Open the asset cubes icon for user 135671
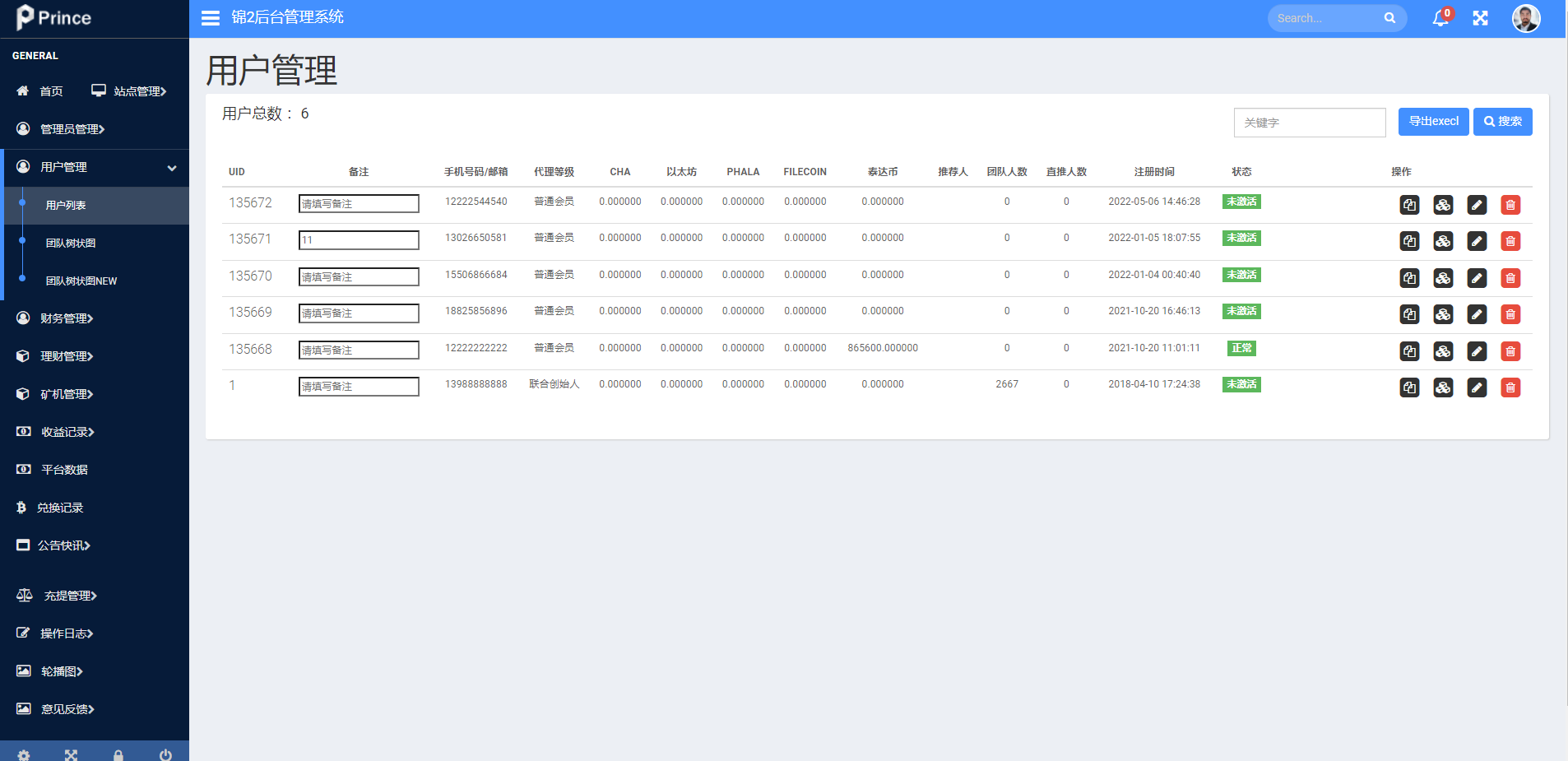Screen dimensions: 1568x761 (1443, 241)
